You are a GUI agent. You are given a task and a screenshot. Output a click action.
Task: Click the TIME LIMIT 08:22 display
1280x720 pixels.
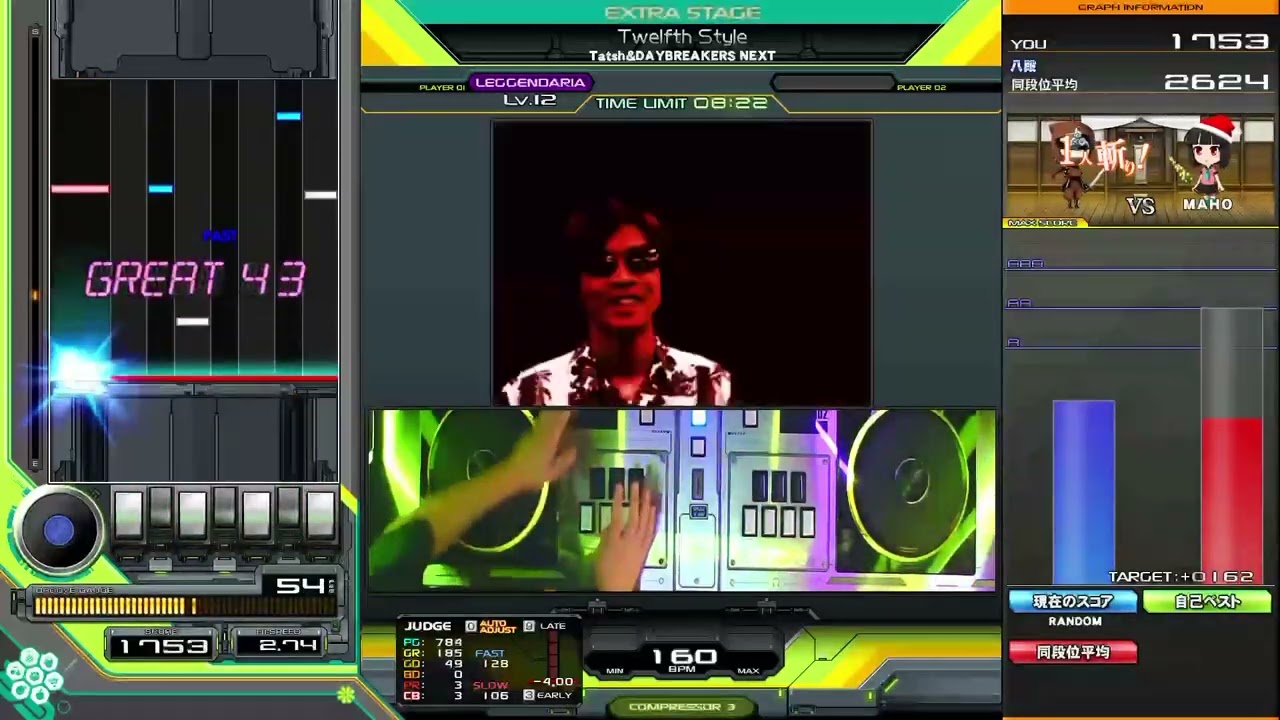(x=682, y=103)
